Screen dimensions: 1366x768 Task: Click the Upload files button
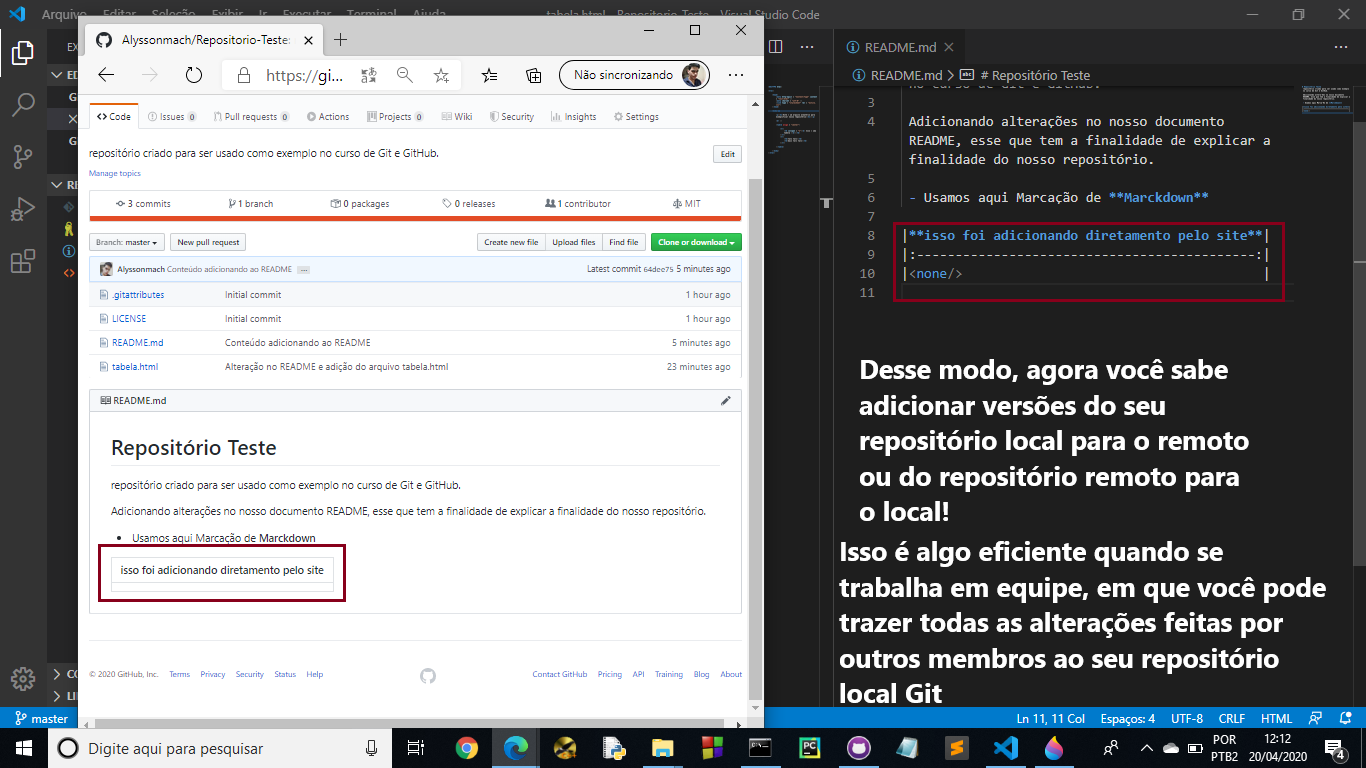(574, 242)
